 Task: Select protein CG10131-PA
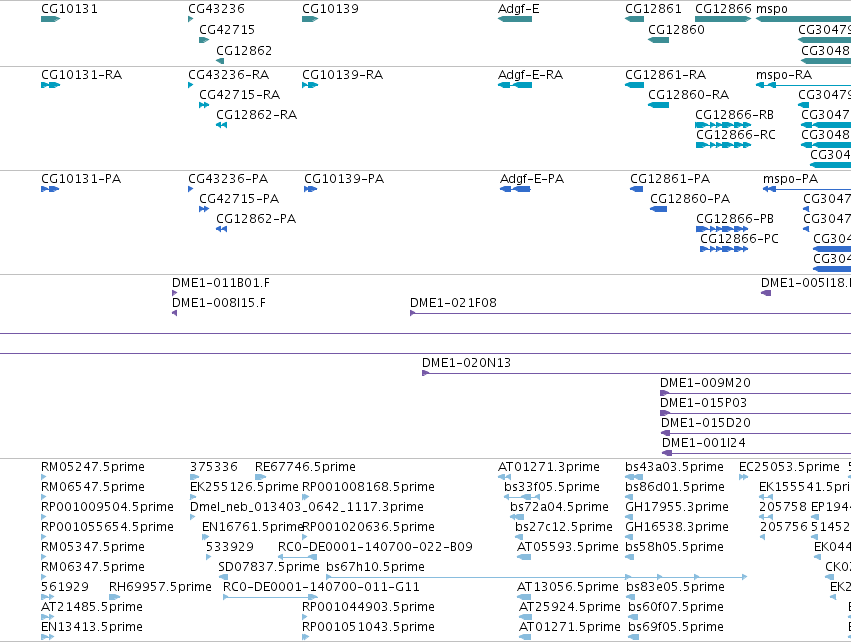[x=81, y=179]
